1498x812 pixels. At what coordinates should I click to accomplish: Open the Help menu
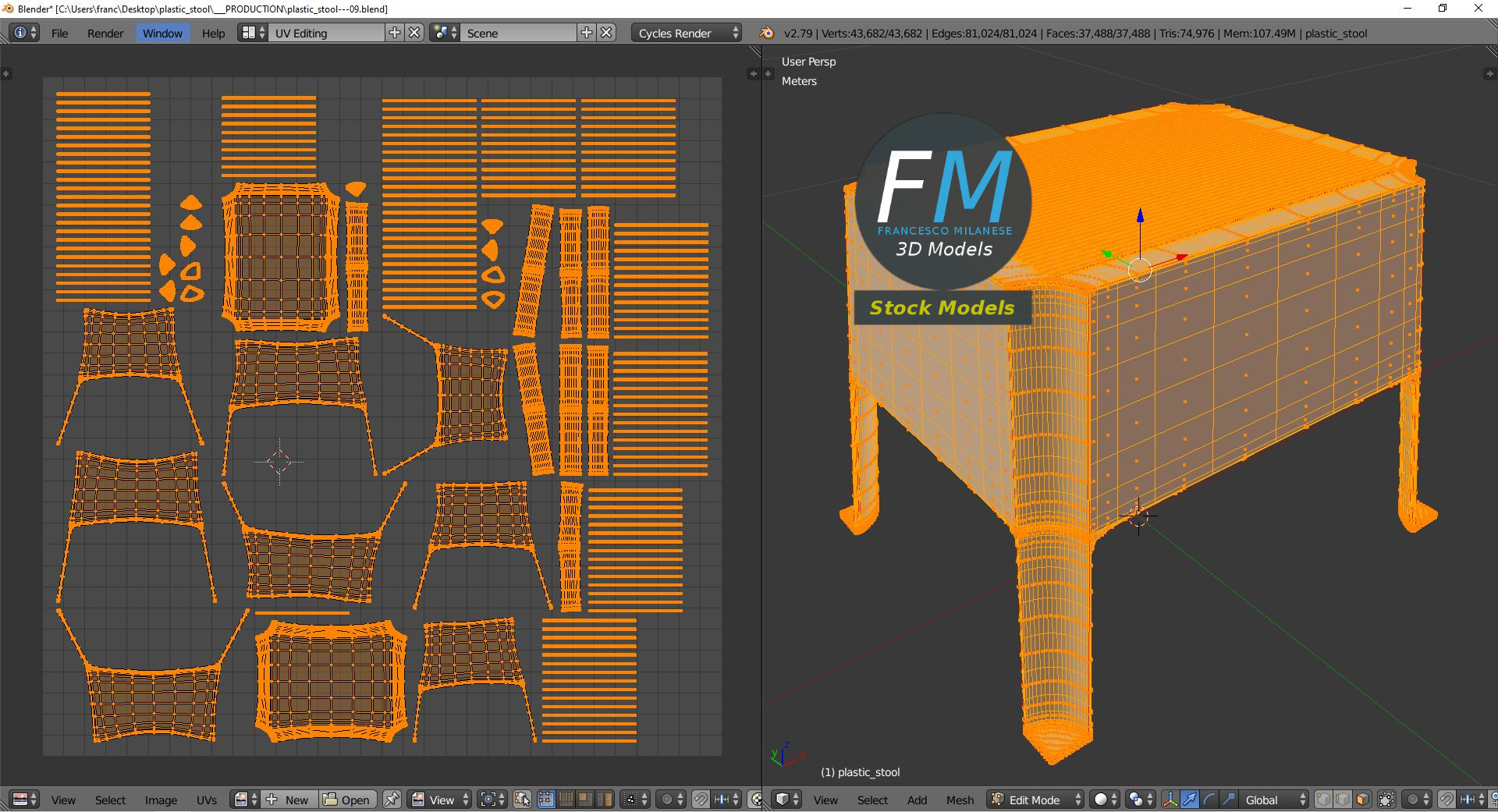point(213,33)
